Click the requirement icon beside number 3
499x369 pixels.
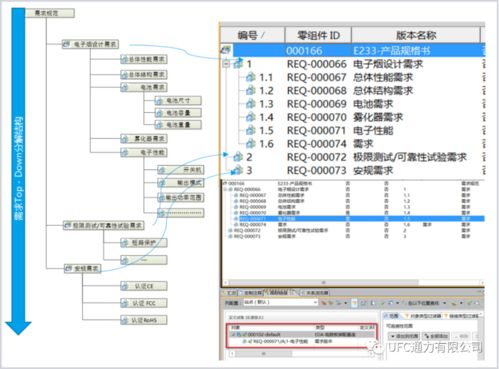click(x=238, y=170)
